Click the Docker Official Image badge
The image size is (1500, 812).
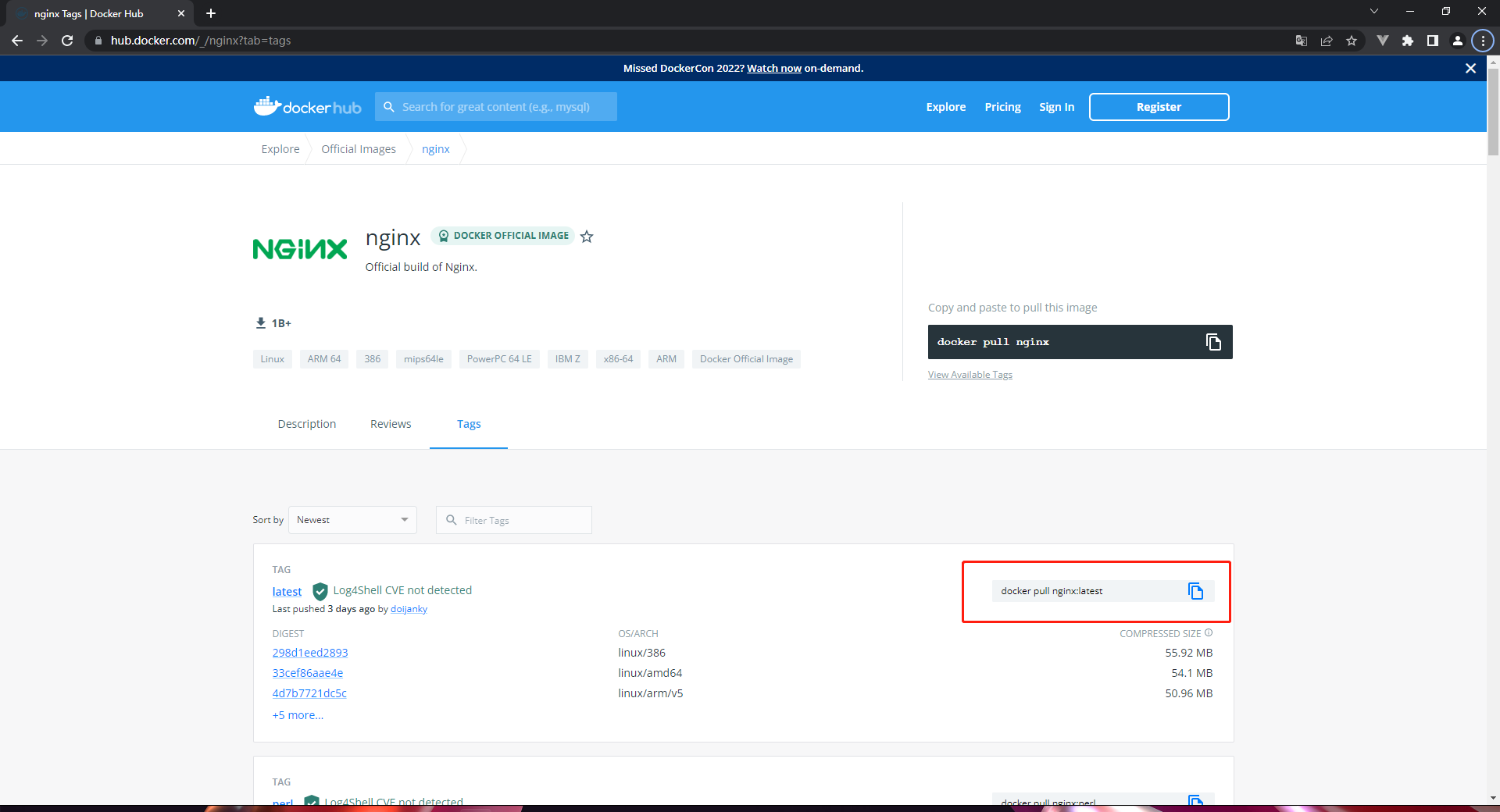(503, 236)
